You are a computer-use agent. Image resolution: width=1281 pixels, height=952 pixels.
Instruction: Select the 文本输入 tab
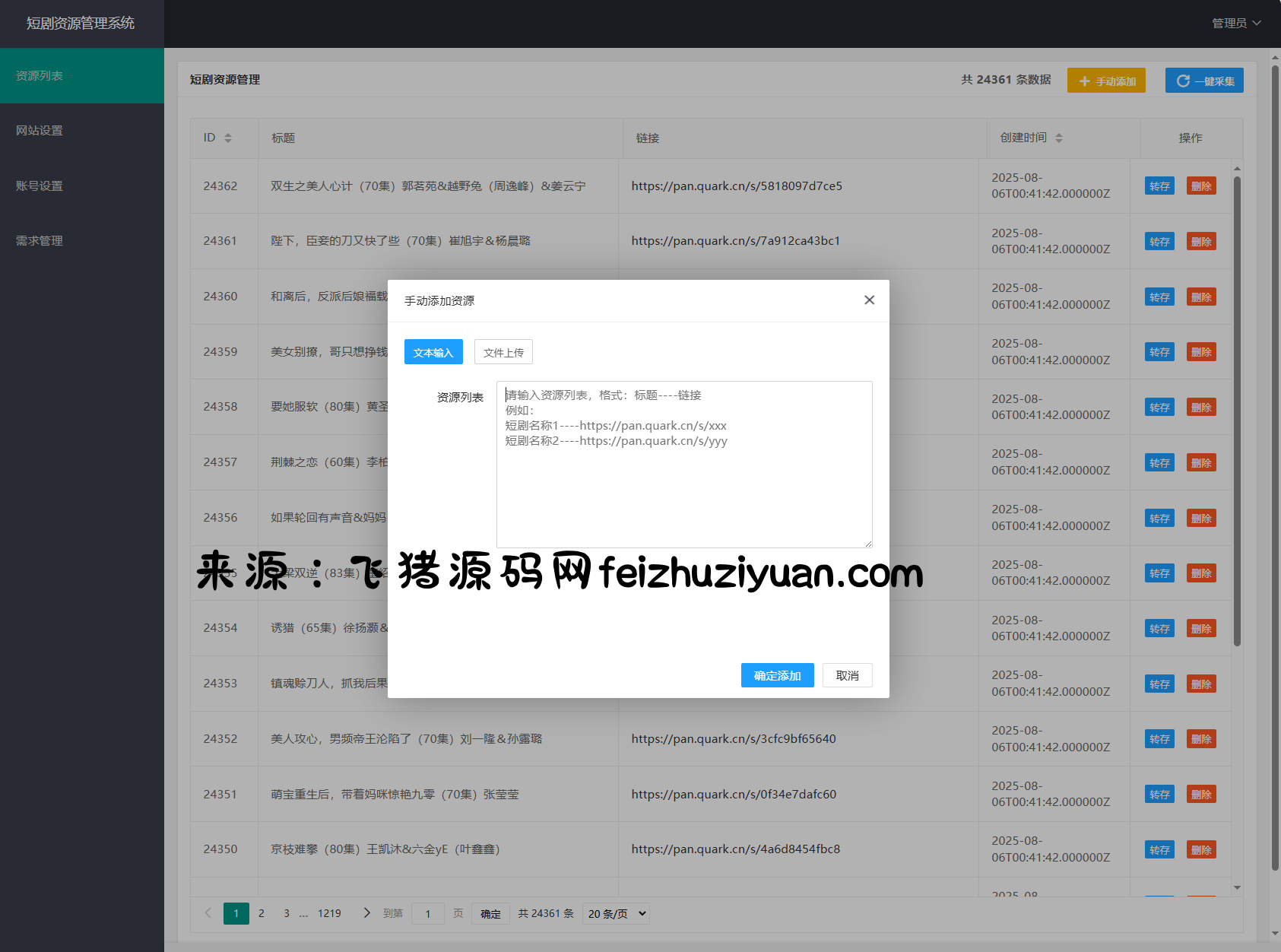(433, 352)
